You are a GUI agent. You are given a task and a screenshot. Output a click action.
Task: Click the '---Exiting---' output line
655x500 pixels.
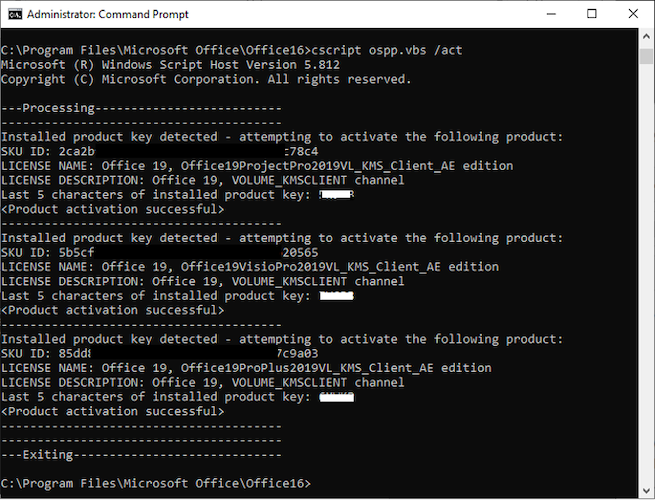(x=141, y=455)
